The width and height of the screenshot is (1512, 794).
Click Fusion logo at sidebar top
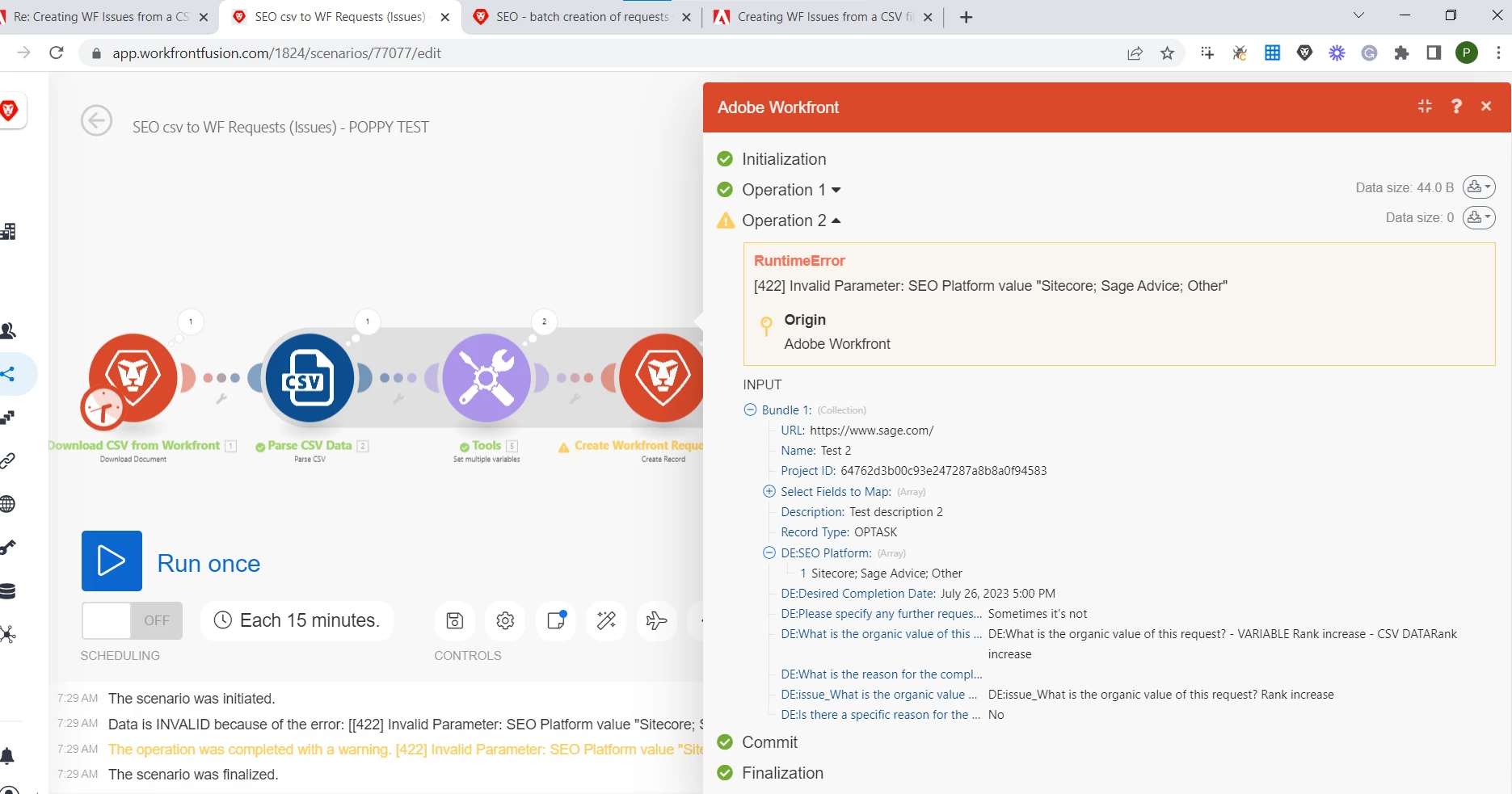coord(10,111)
